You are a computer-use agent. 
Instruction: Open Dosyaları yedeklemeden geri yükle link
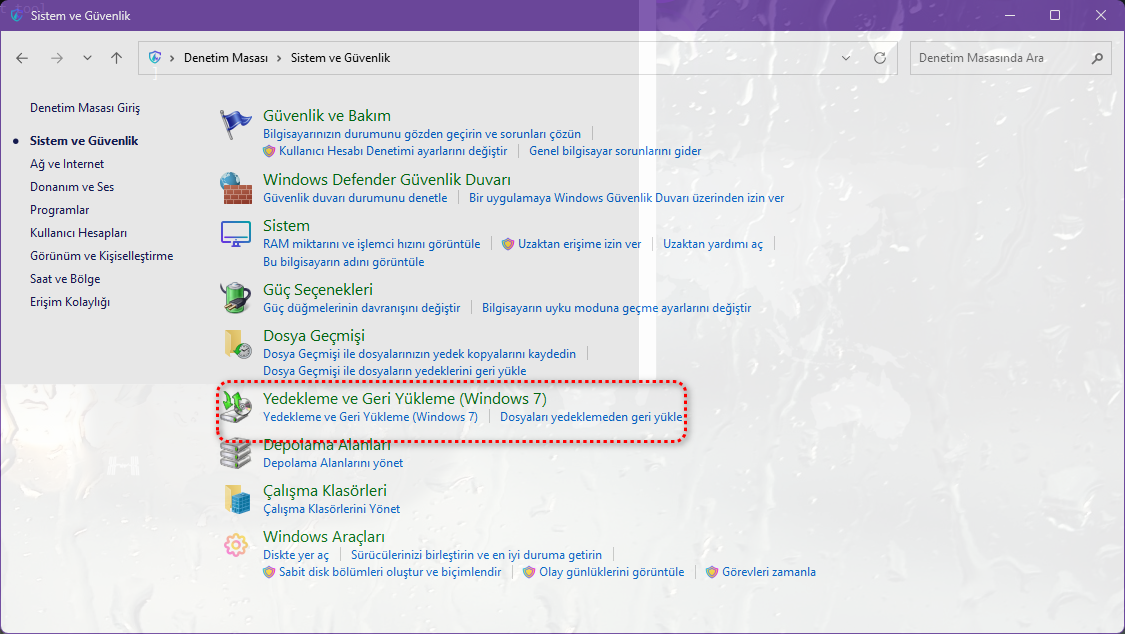point(591,417)
